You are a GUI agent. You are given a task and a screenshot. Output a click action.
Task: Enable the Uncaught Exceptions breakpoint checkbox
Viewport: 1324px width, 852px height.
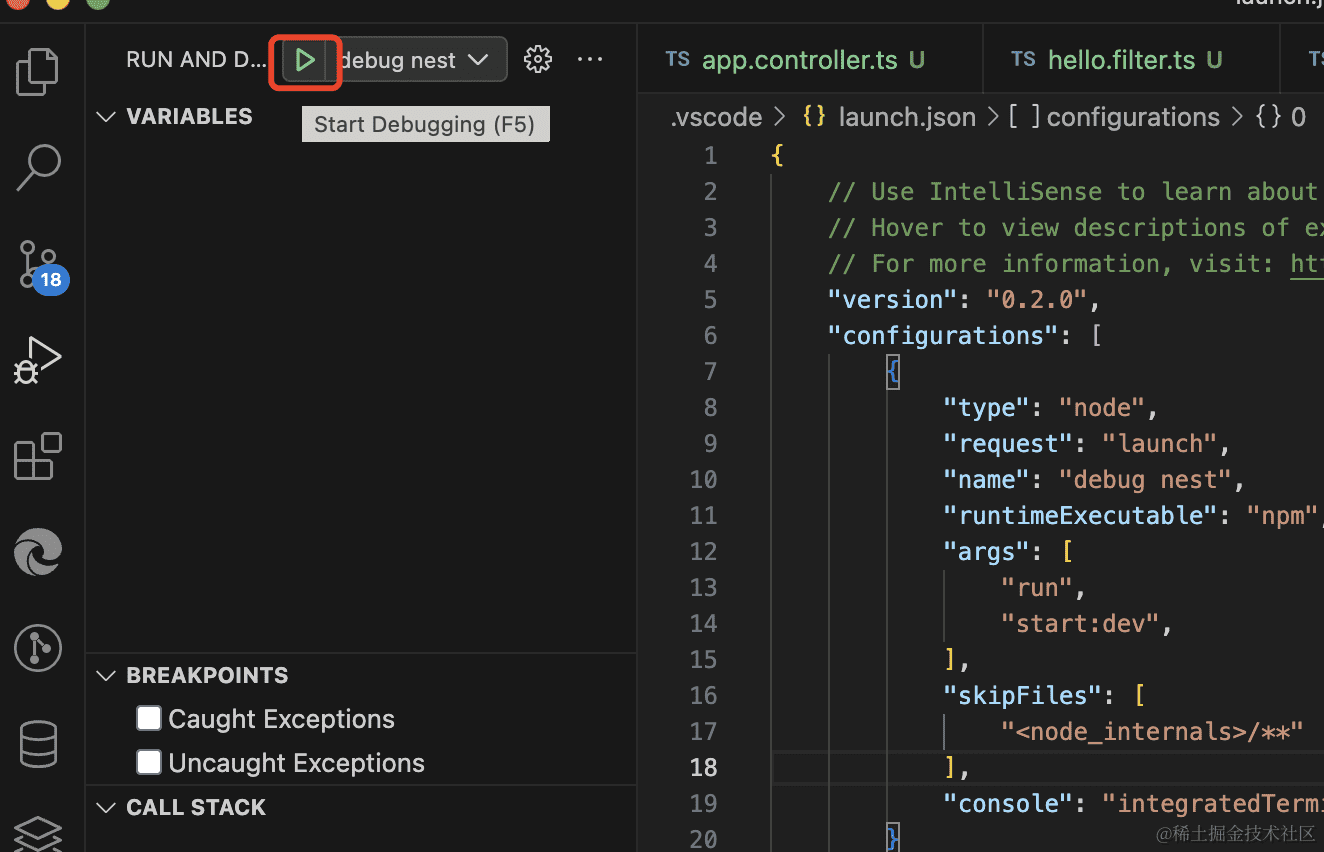(x=149, y=762)
